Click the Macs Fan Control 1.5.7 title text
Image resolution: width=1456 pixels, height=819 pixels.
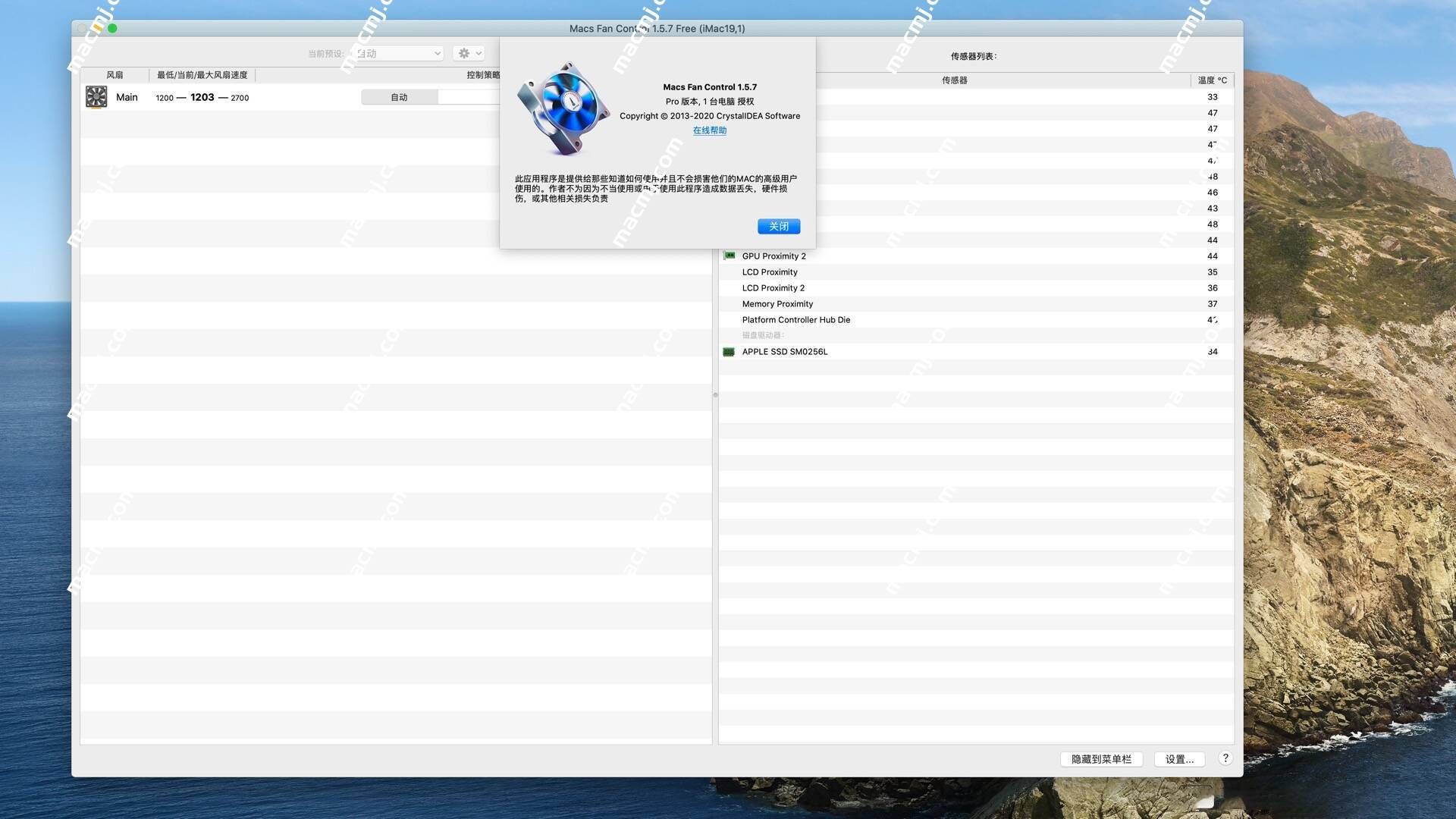pos(710,87)
